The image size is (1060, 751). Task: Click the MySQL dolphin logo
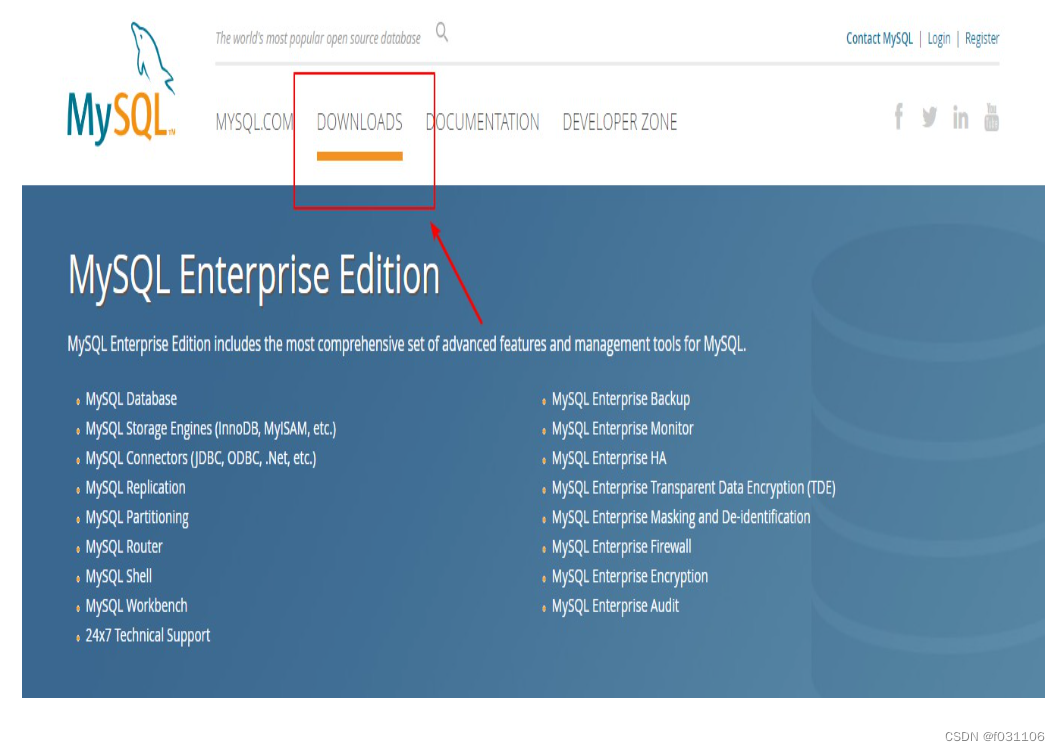121,84
